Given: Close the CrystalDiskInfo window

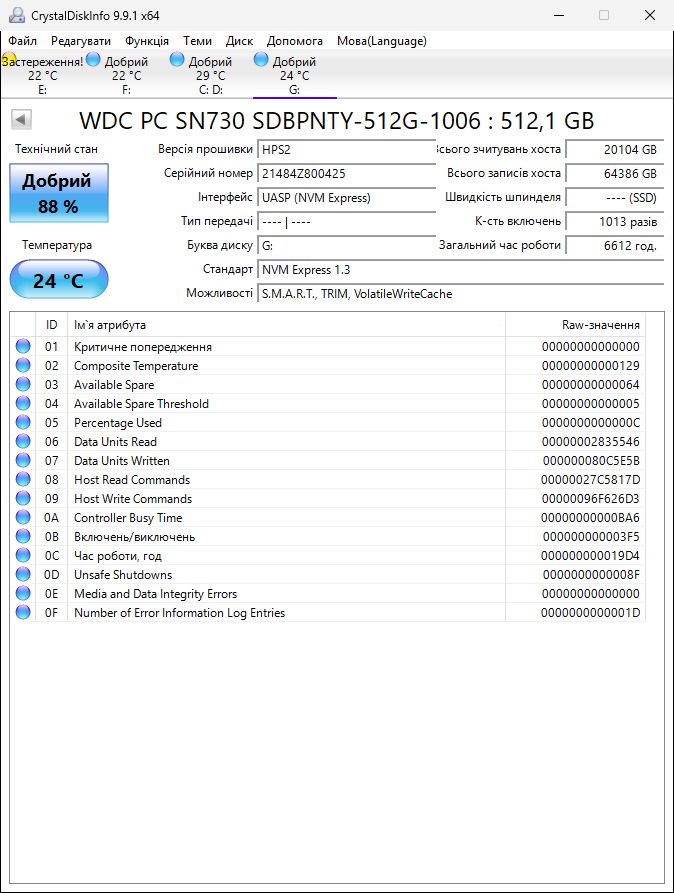Looking at the screenshot, I should pos(650,15).
